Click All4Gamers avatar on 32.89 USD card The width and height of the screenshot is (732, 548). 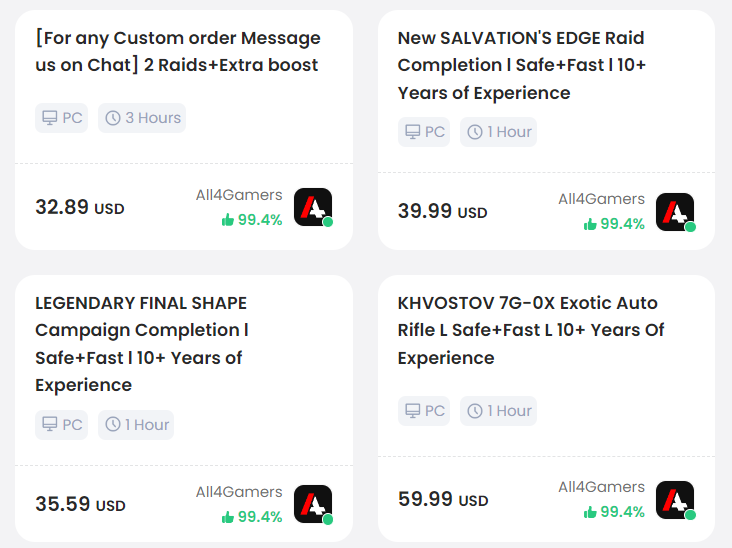click(313, 207)
